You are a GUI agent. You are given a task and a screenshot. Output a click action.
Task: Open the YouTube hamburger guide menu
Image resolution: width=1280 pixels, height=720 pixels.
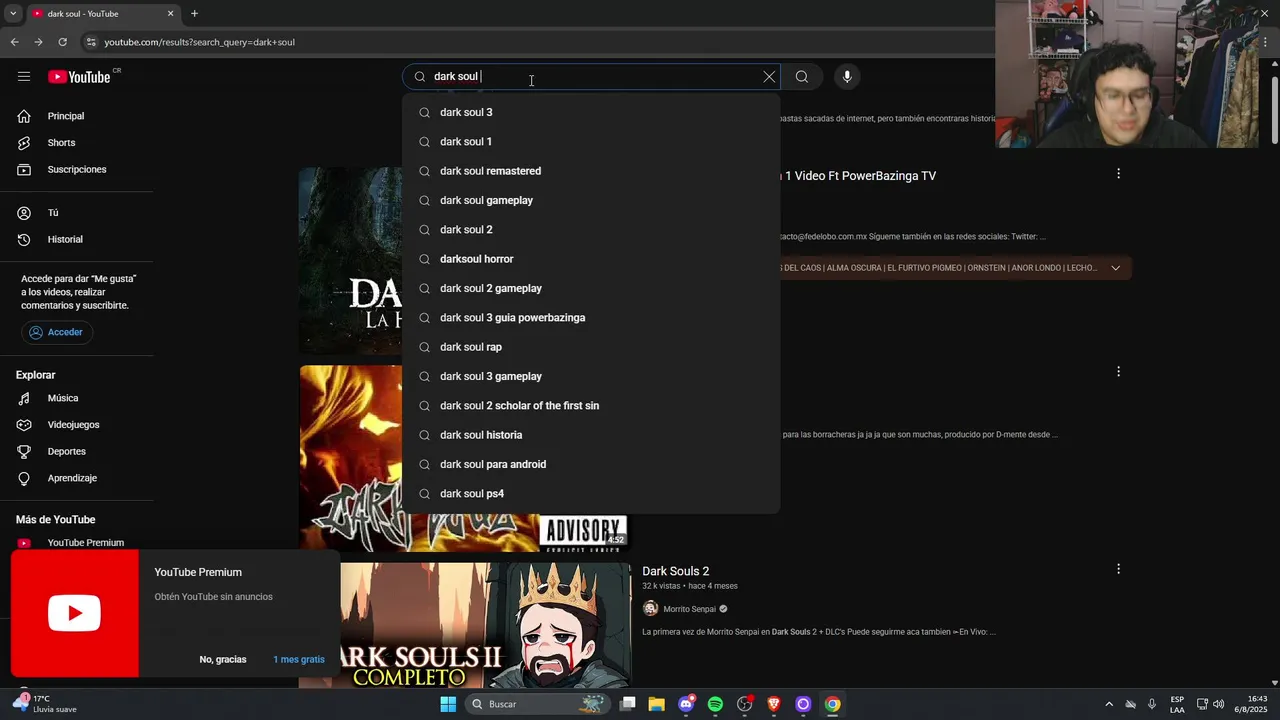tap(24, 77)
